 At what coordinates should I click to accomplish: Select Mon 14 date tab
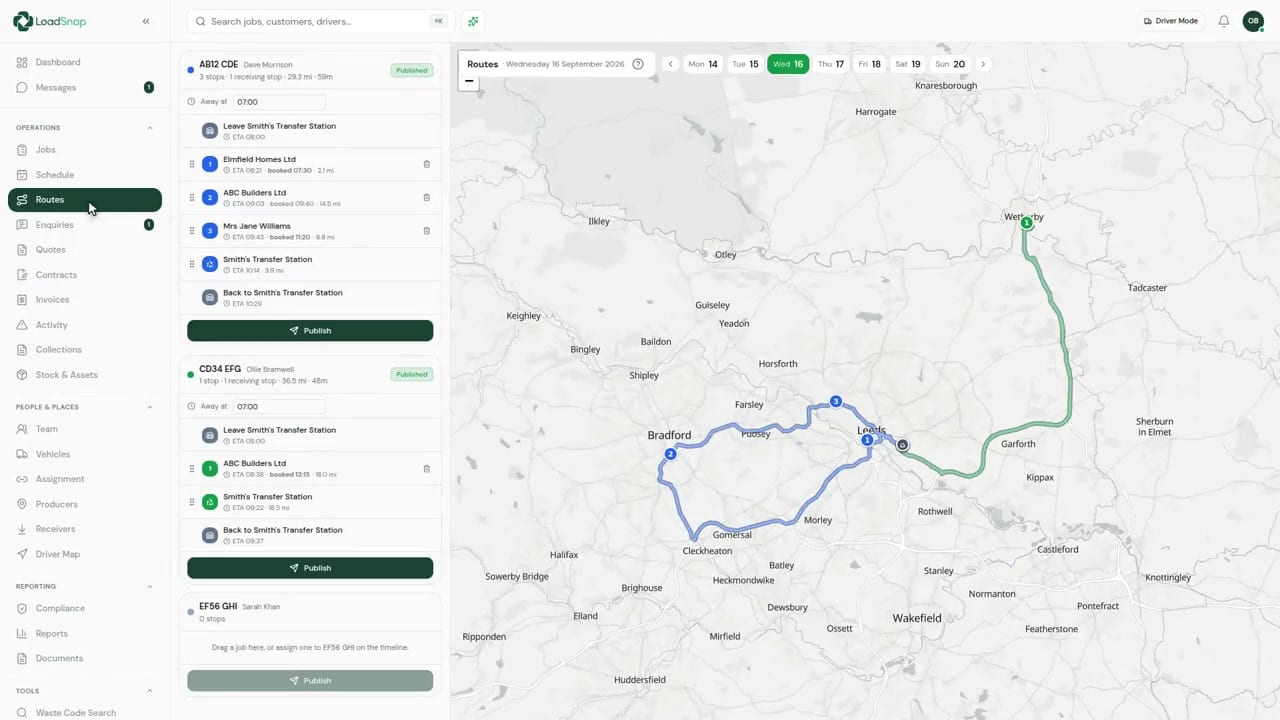[x=703, y=64]
